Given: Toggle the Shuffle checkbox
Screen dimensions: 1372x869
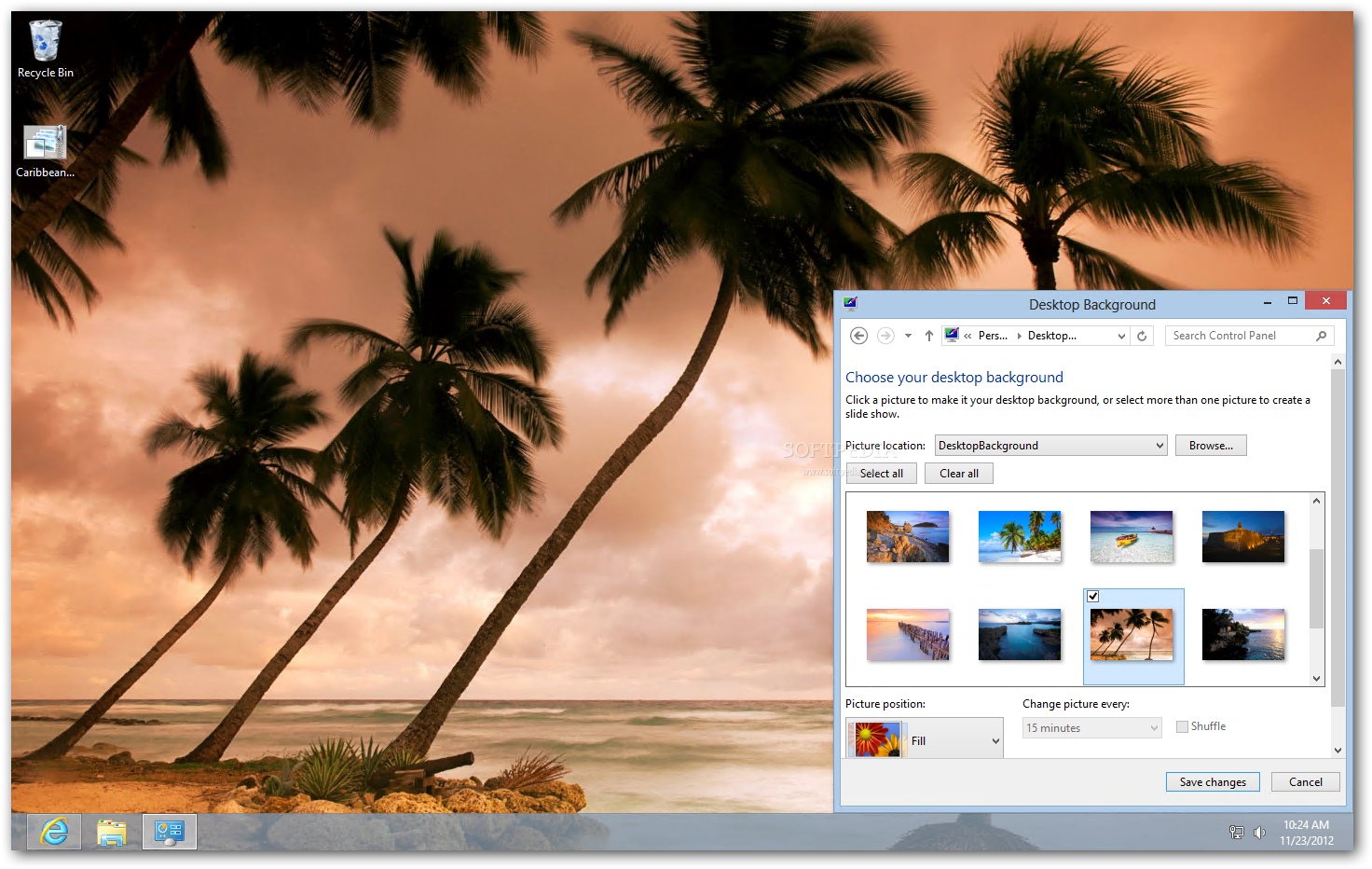Looking at the screenshot, I should tap(1182, 726).
